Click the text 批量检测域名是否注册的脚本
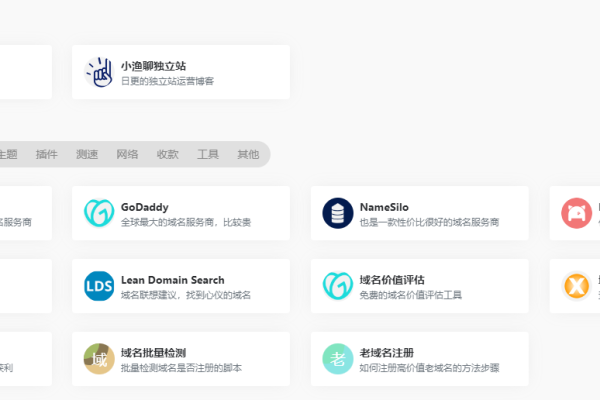Viewport: 600px width, 400px height. pos(181,368)
